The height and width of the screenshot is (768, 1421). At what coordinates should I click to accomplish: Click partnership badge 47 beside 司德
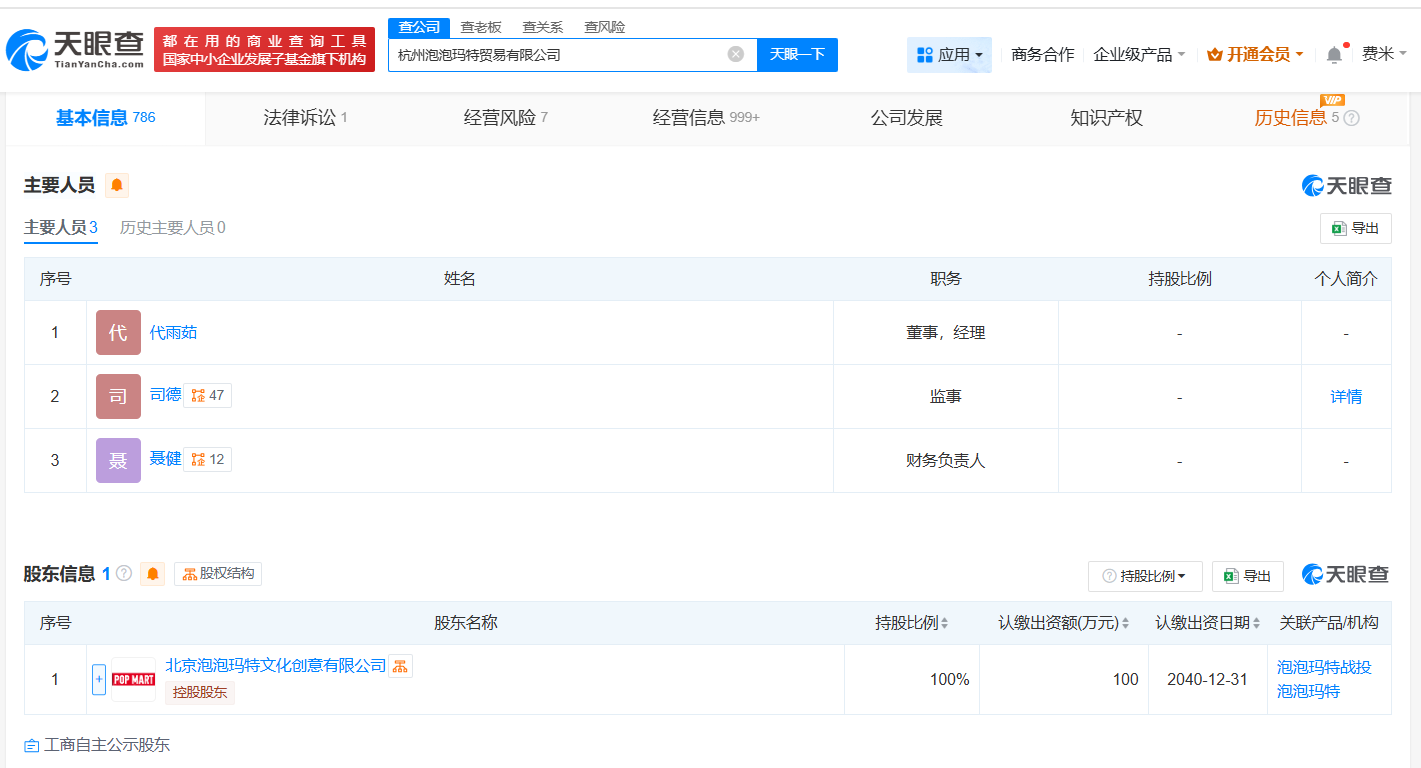(207, 395)
